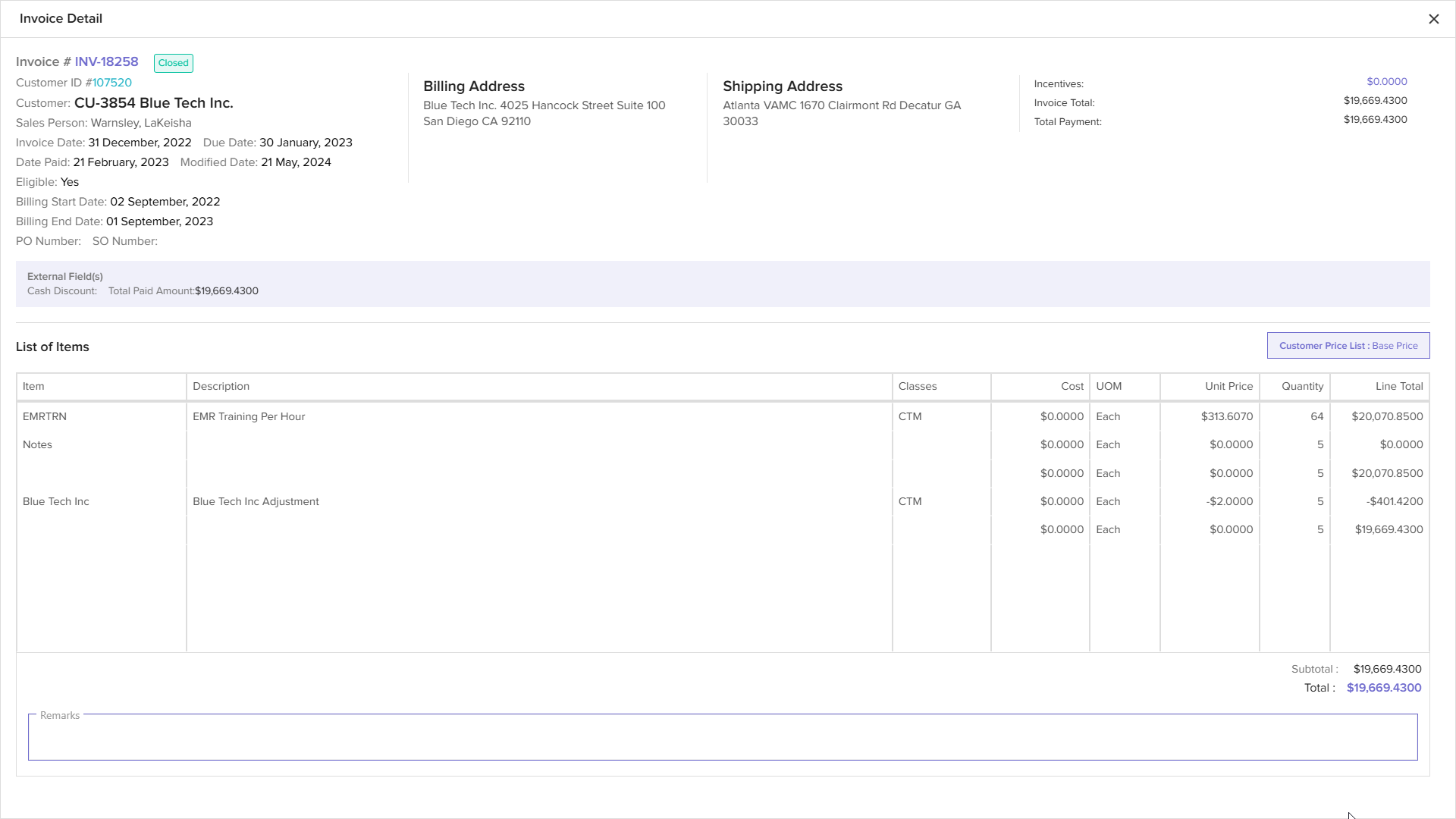Click the UOM column header

1108,387
